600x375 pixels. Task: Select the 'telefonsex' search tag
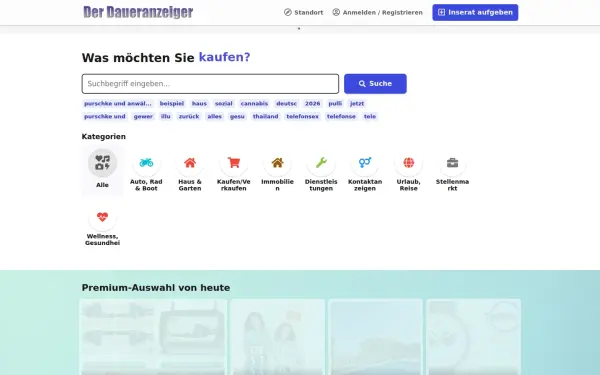click(x=303, y=116)
